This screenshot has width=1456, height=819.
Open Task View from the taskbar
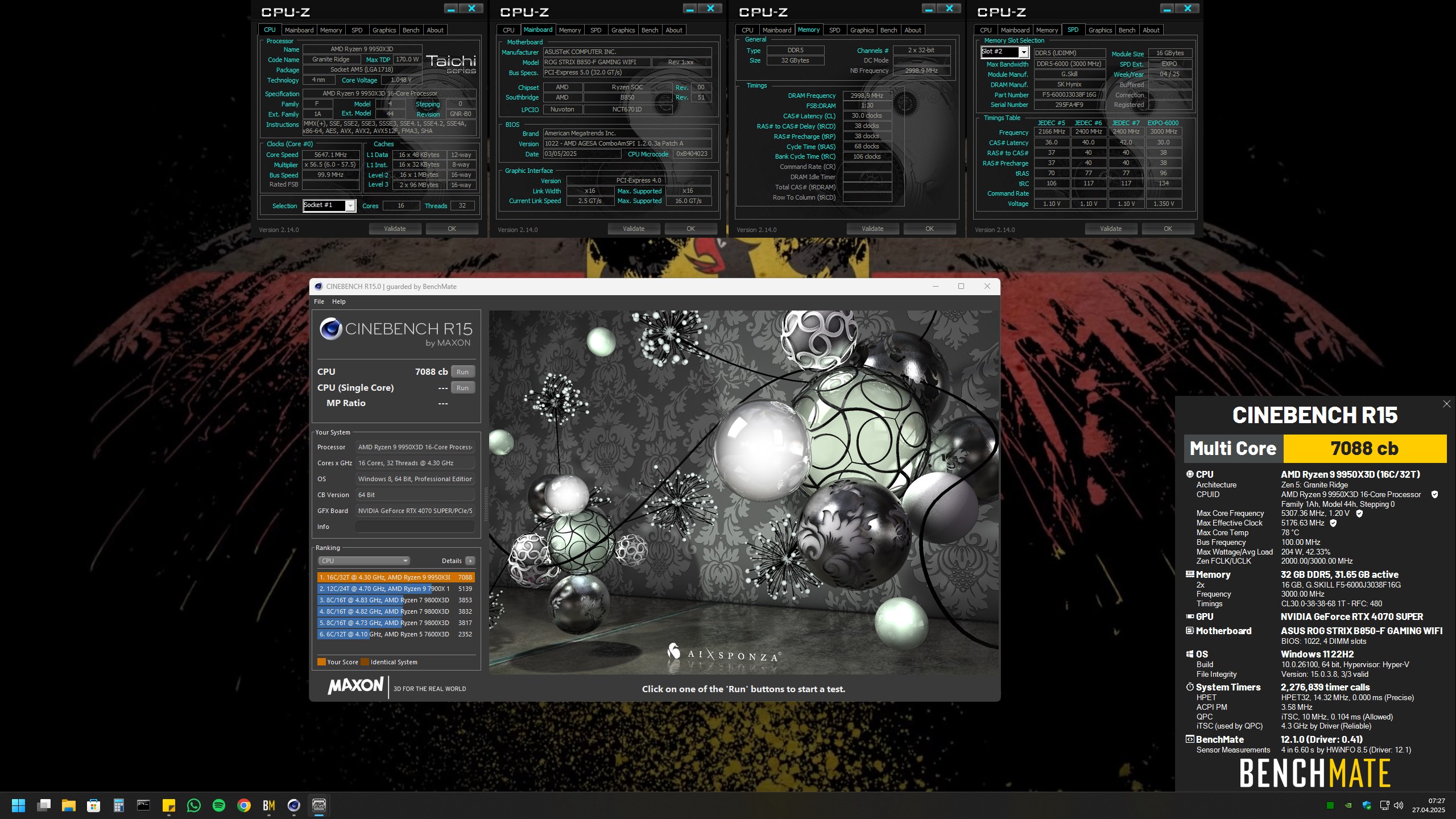(x=44, y=805)
